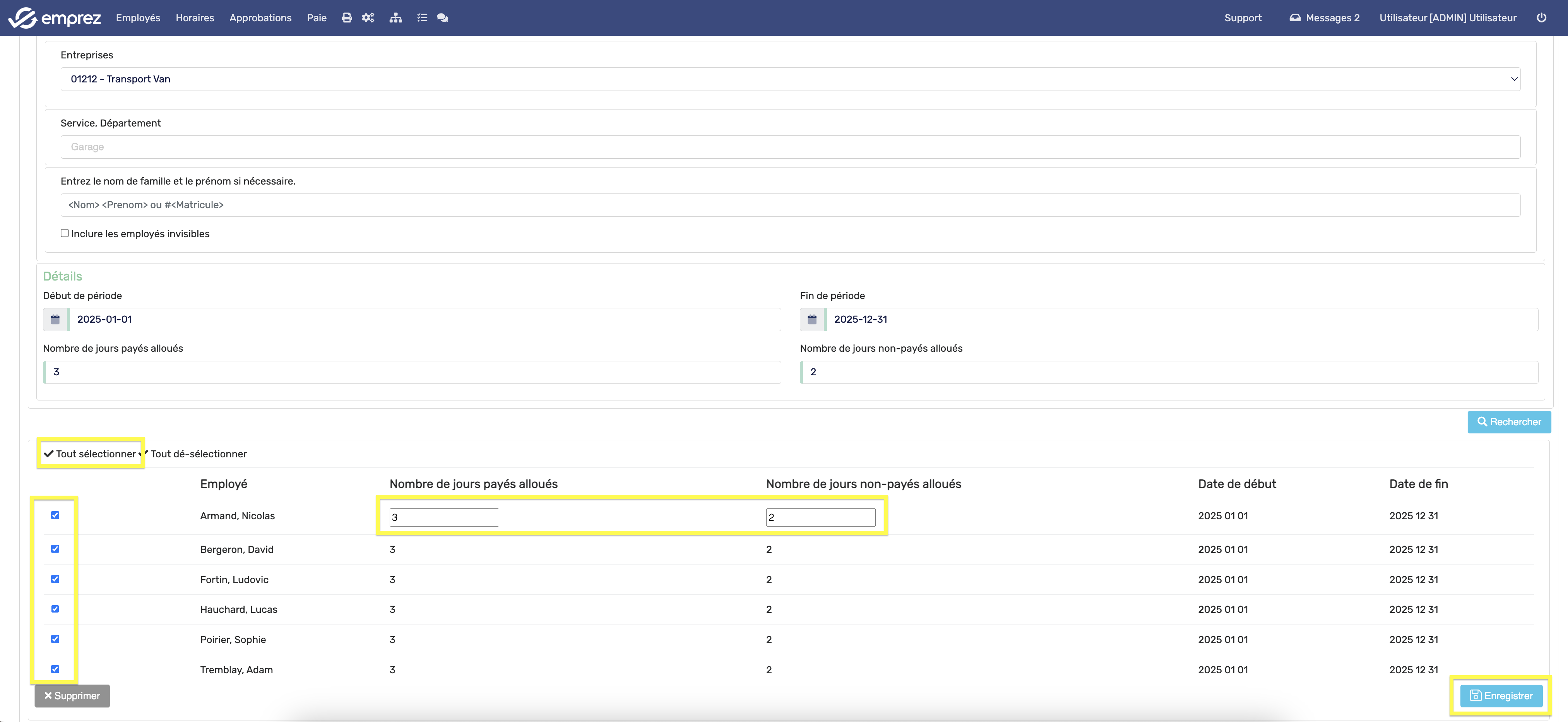Uncheck Tremblay, Adam row checkbox

(55, 669)
